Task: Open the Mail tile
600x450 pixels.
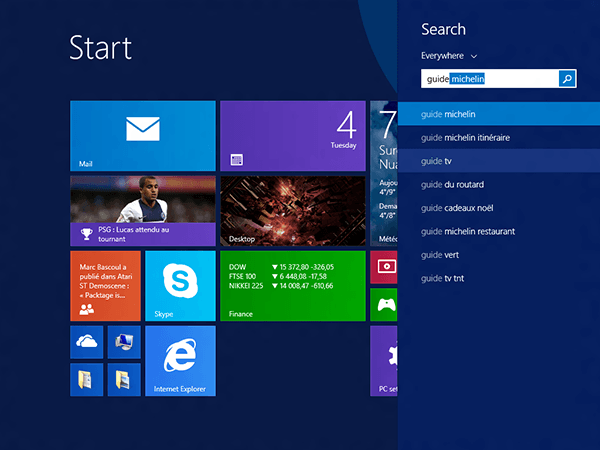Action: pos(143,136)
